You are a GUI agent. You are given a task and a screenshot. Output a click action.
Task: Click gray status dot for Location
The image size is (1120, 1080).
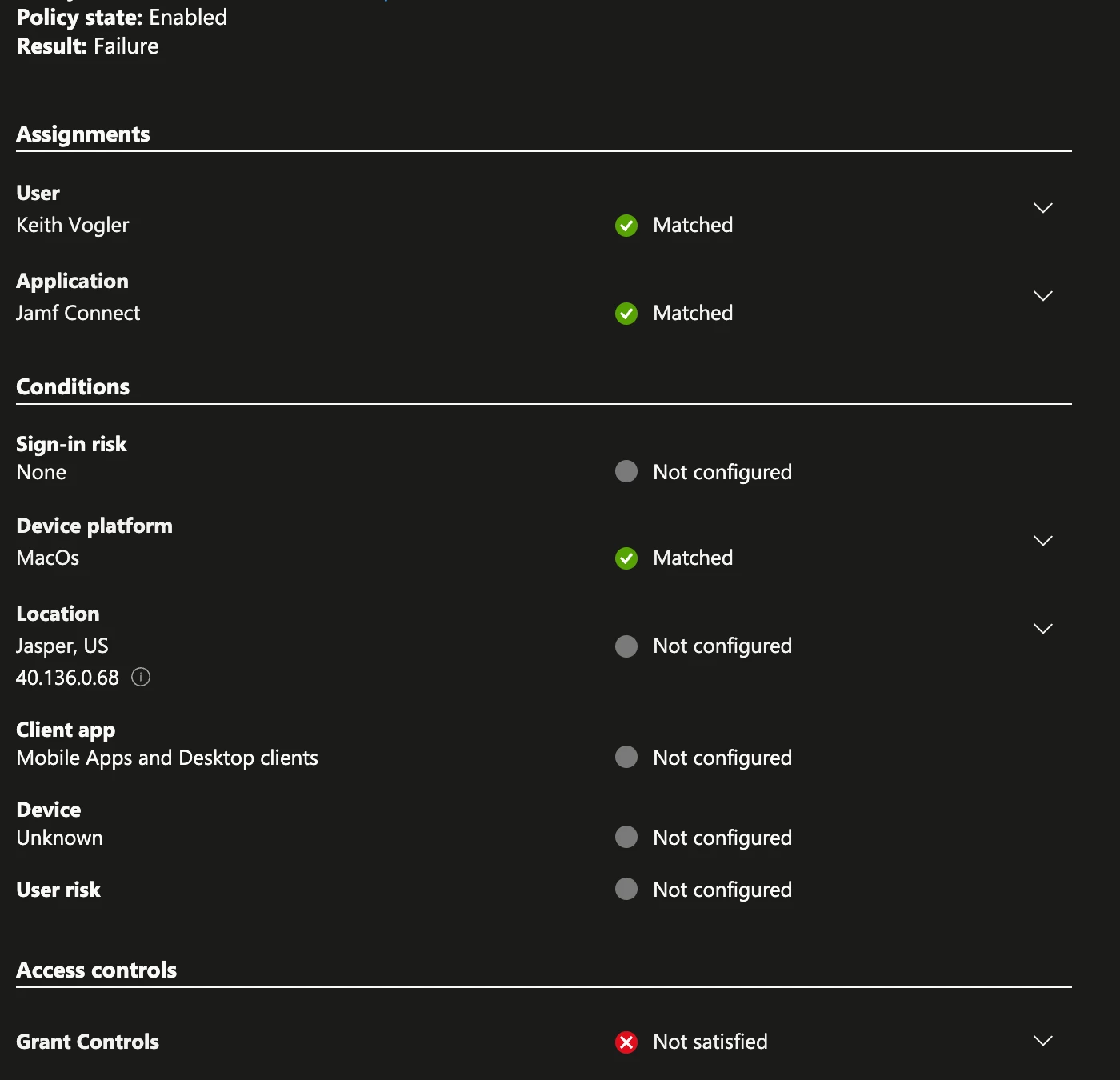[626, 646]
